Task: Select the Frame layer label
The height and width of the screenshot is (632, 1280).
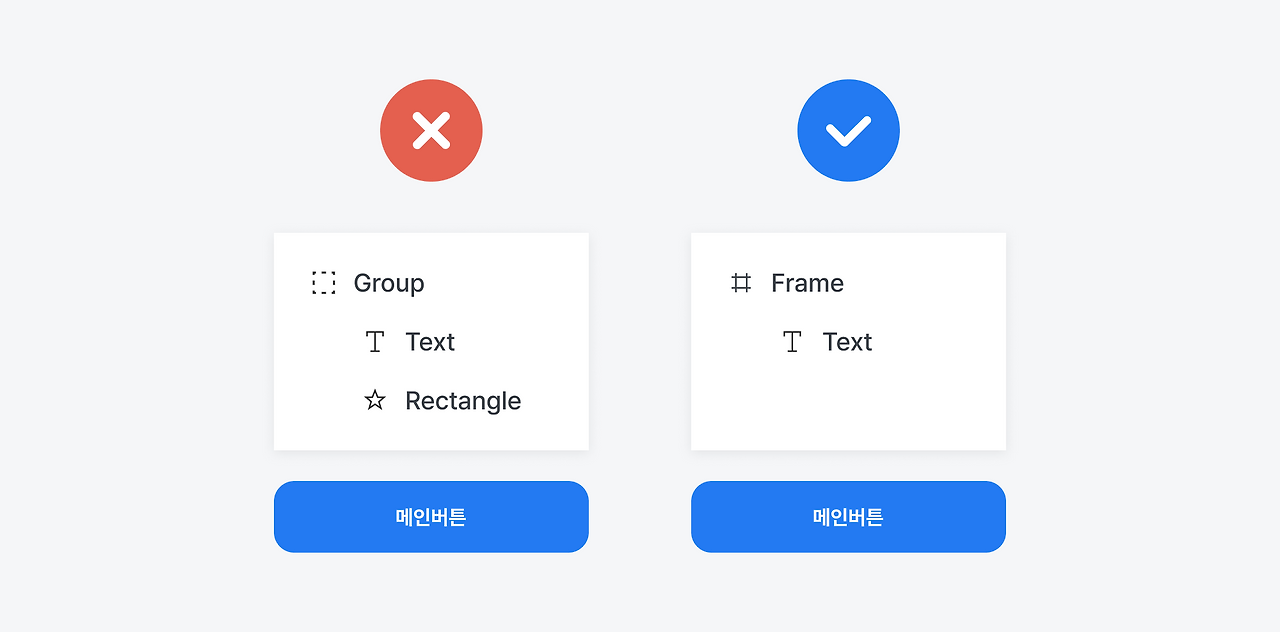Action: pyautogui.click(x=807, y=283)
